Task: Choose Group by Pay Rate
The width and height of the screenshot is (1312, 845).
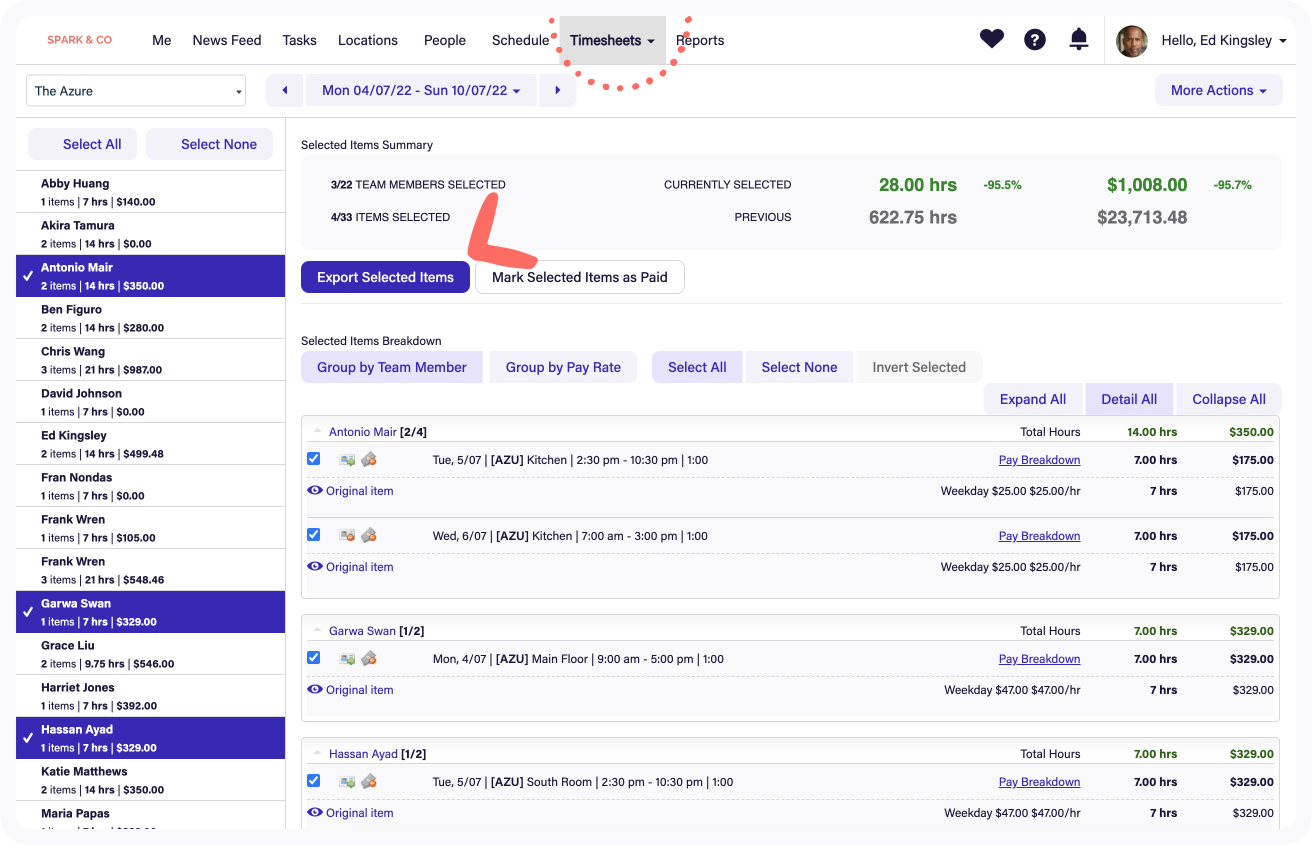Action: tap(563, 367)
